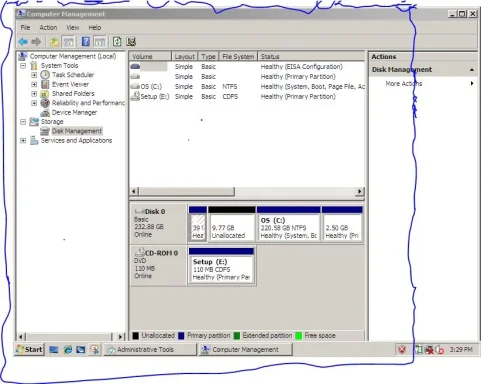Open the File menu
This screenshot has width=481, height=384.
click(x=25, y=27)
